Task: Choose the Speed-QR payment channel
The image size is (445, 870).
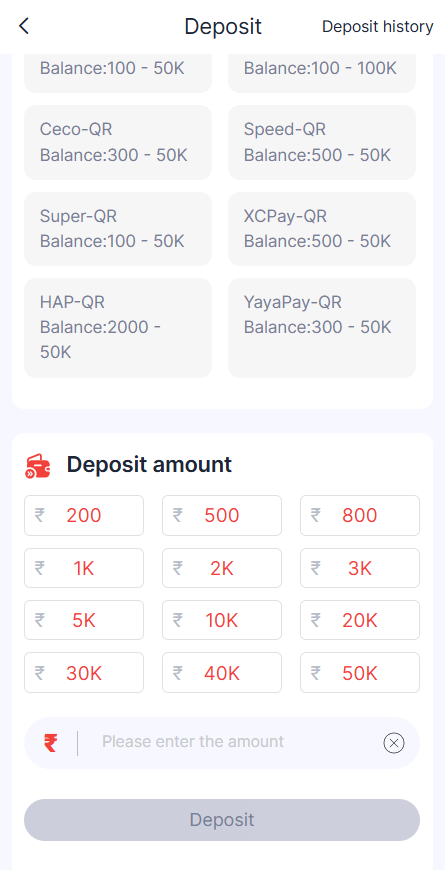Action: pyautogui.click(x=322, y=143)
